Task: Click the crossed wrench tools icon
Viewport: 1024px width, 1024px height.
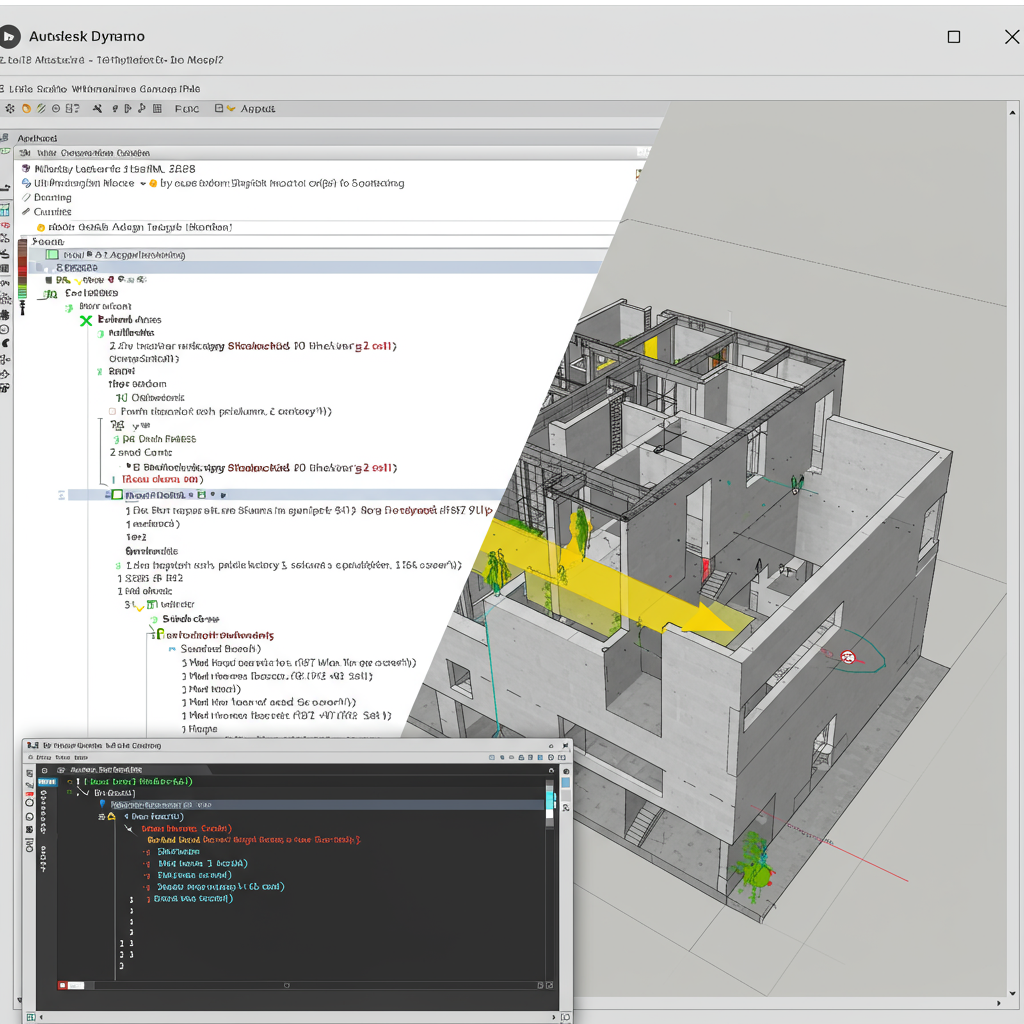Action: (97, 108)
